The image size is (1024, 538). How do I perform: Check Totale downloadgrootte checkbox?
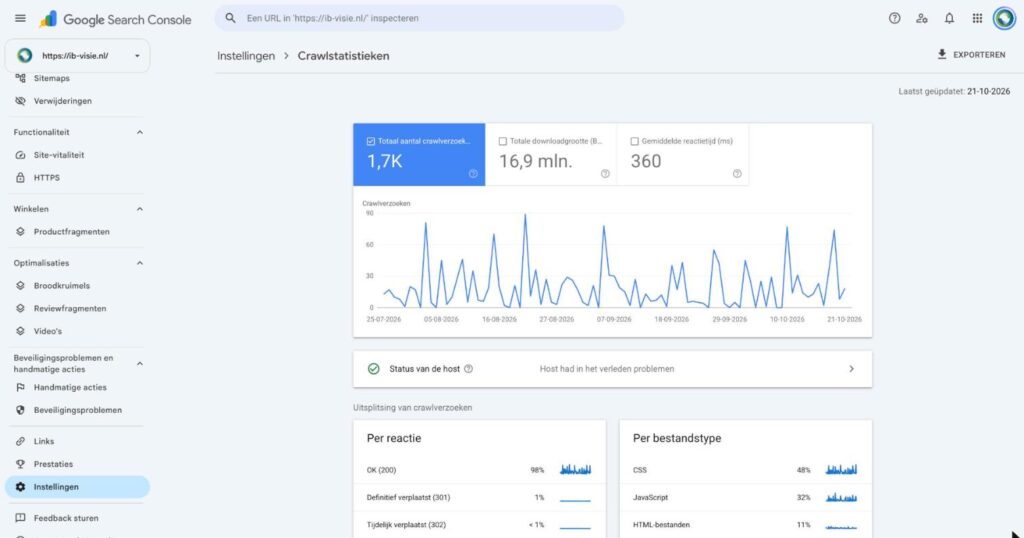(x=503, y=141)
